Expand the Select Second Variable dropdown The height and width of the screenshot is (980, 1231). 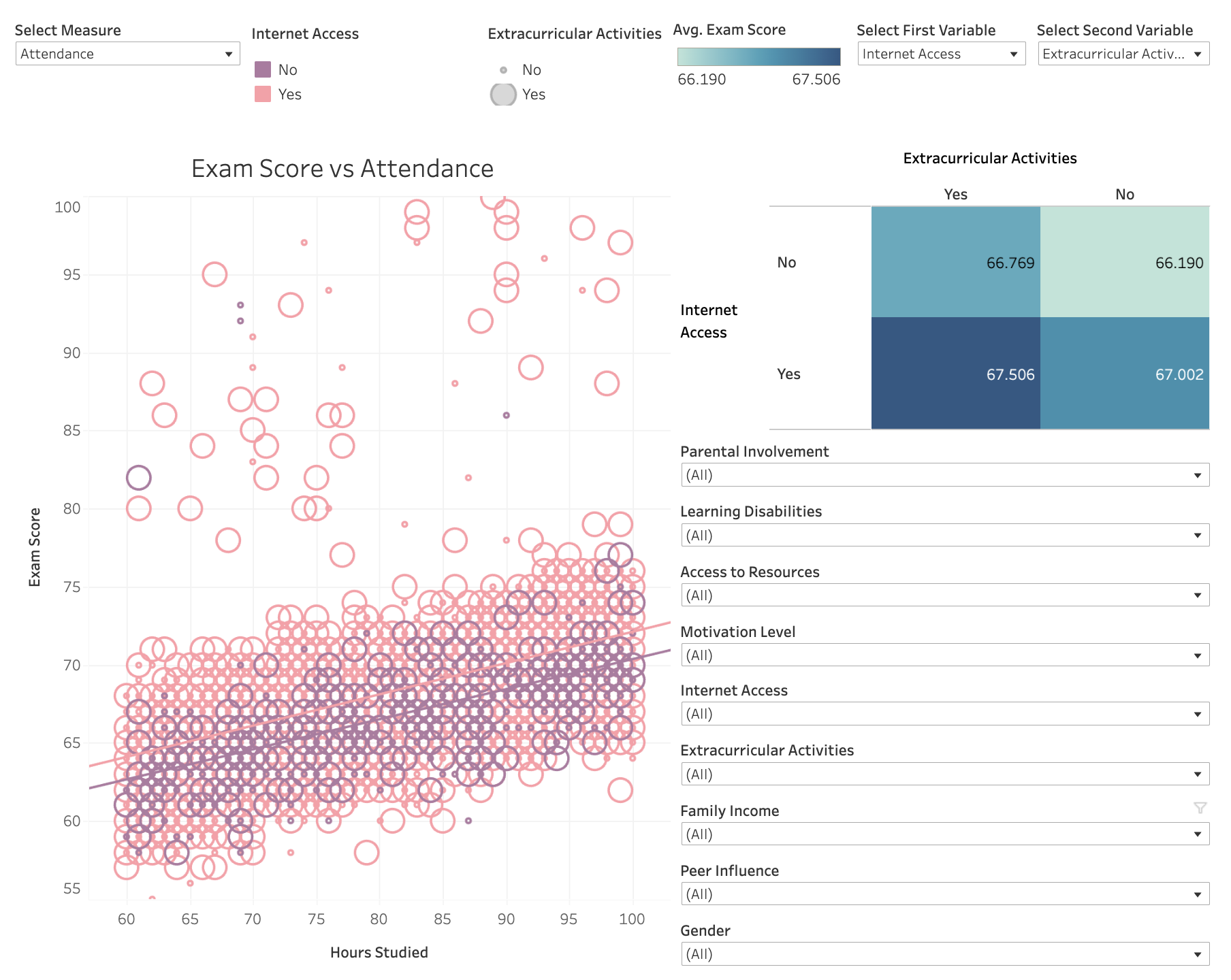[1123, 54]
